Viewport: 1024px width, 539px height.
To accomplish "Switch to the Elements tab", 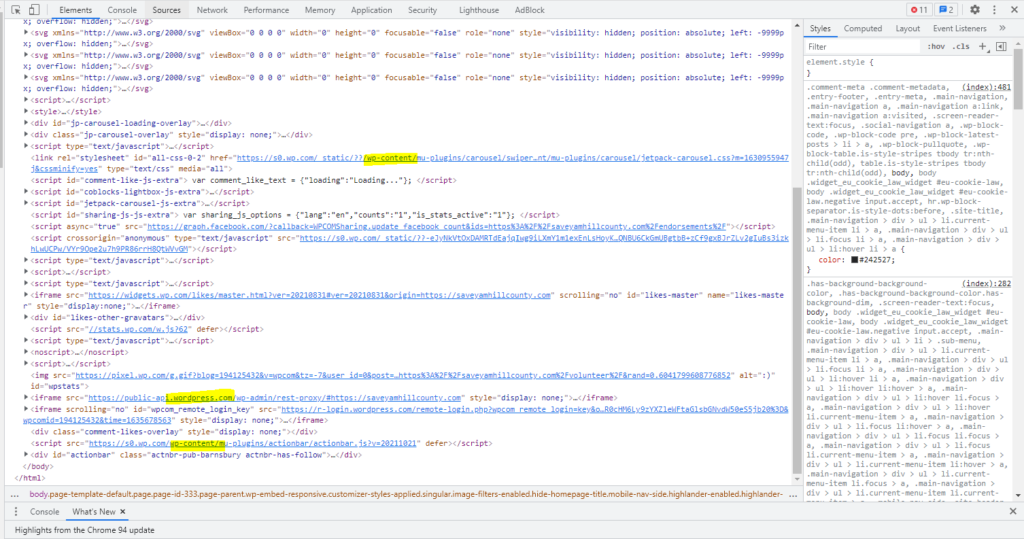I will pos(75,10).
